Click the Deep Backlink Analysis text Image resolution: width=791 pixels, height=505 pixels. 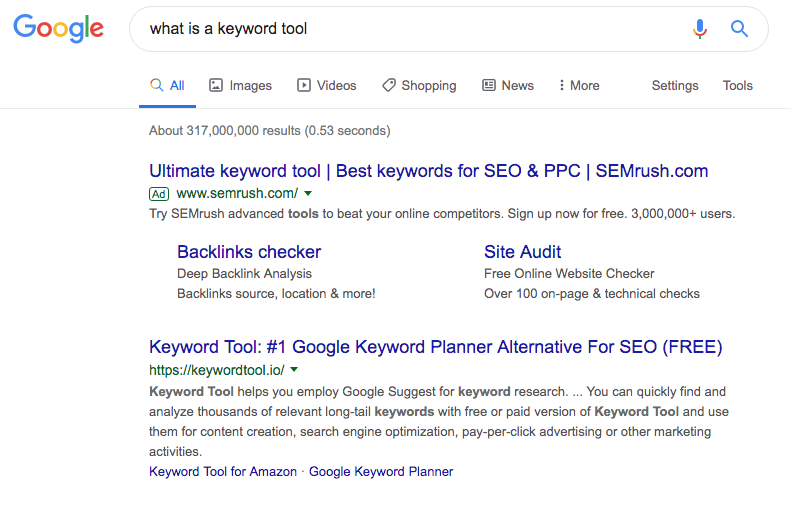(x=245, y=273)
